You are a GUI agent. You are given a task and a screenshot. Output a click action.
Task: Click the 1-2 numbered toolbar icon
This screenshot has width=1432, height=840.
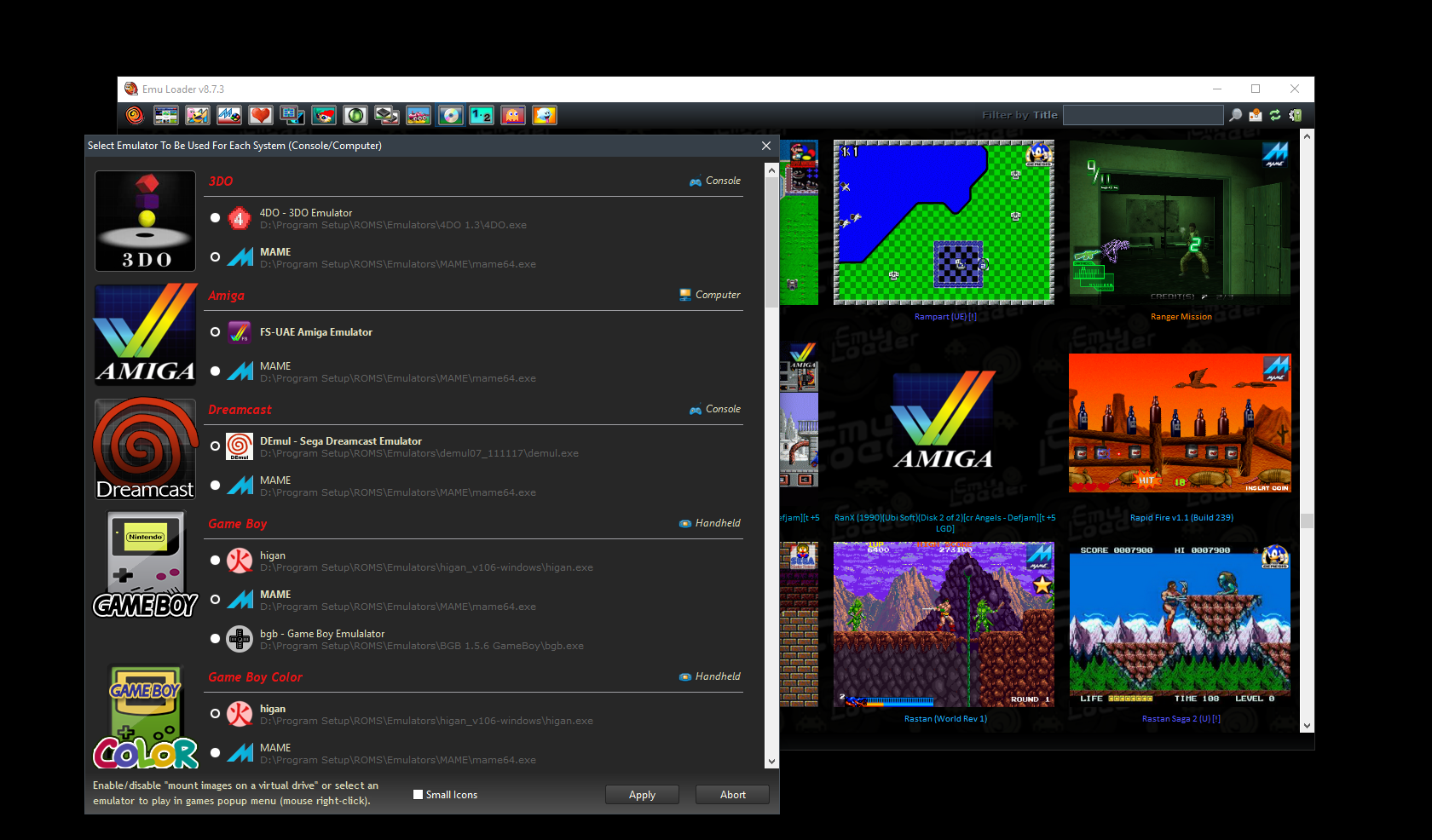click(482, 115)
